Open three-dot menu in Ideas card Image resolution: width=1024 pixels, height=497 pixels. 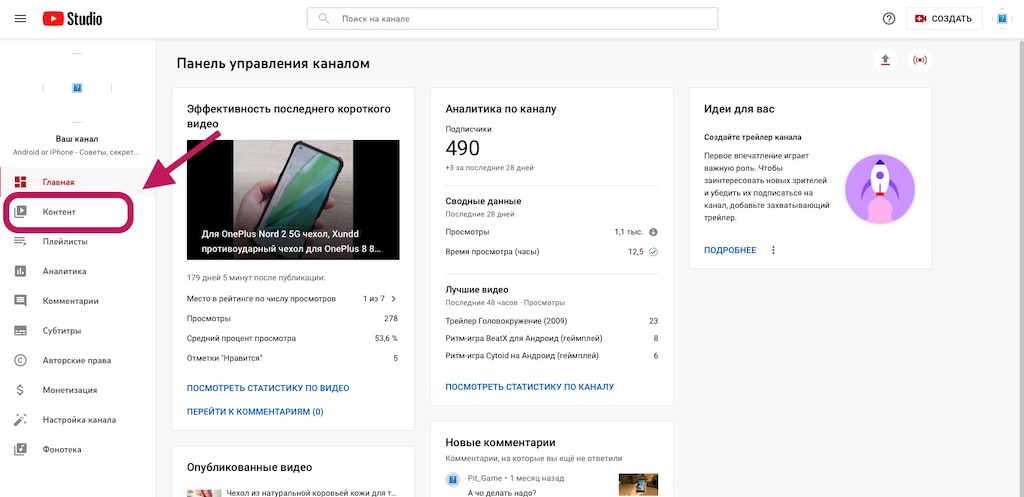pos(773,250)
